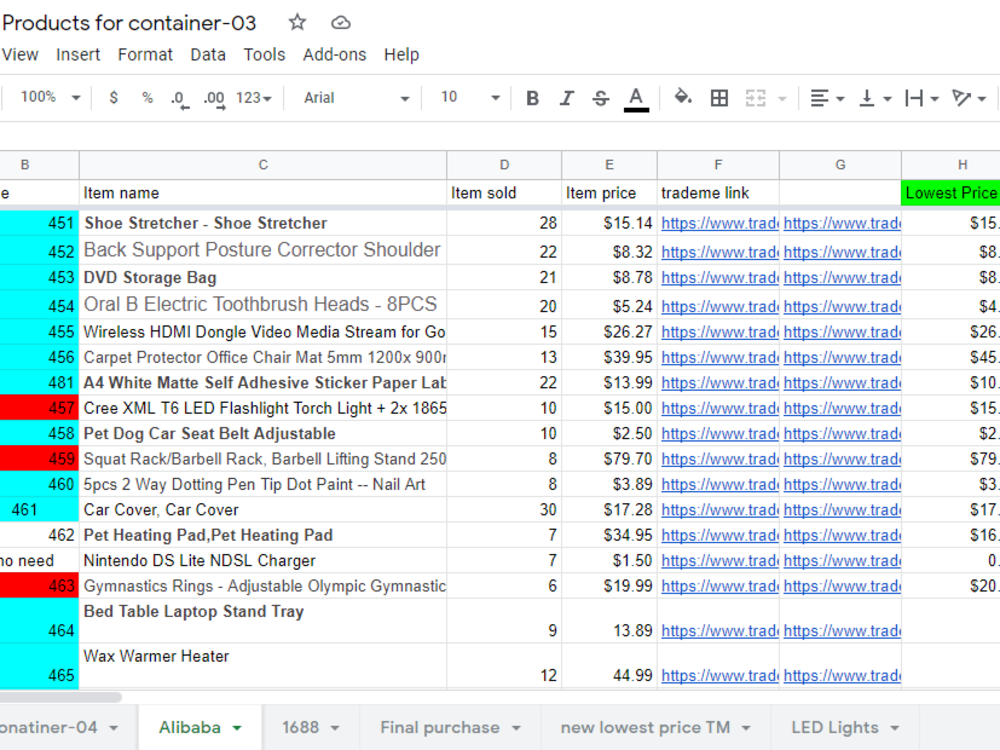This screenshot has height=750, width=1000.
Task: Star the Products for container-03 document
Action: (297, 23)
